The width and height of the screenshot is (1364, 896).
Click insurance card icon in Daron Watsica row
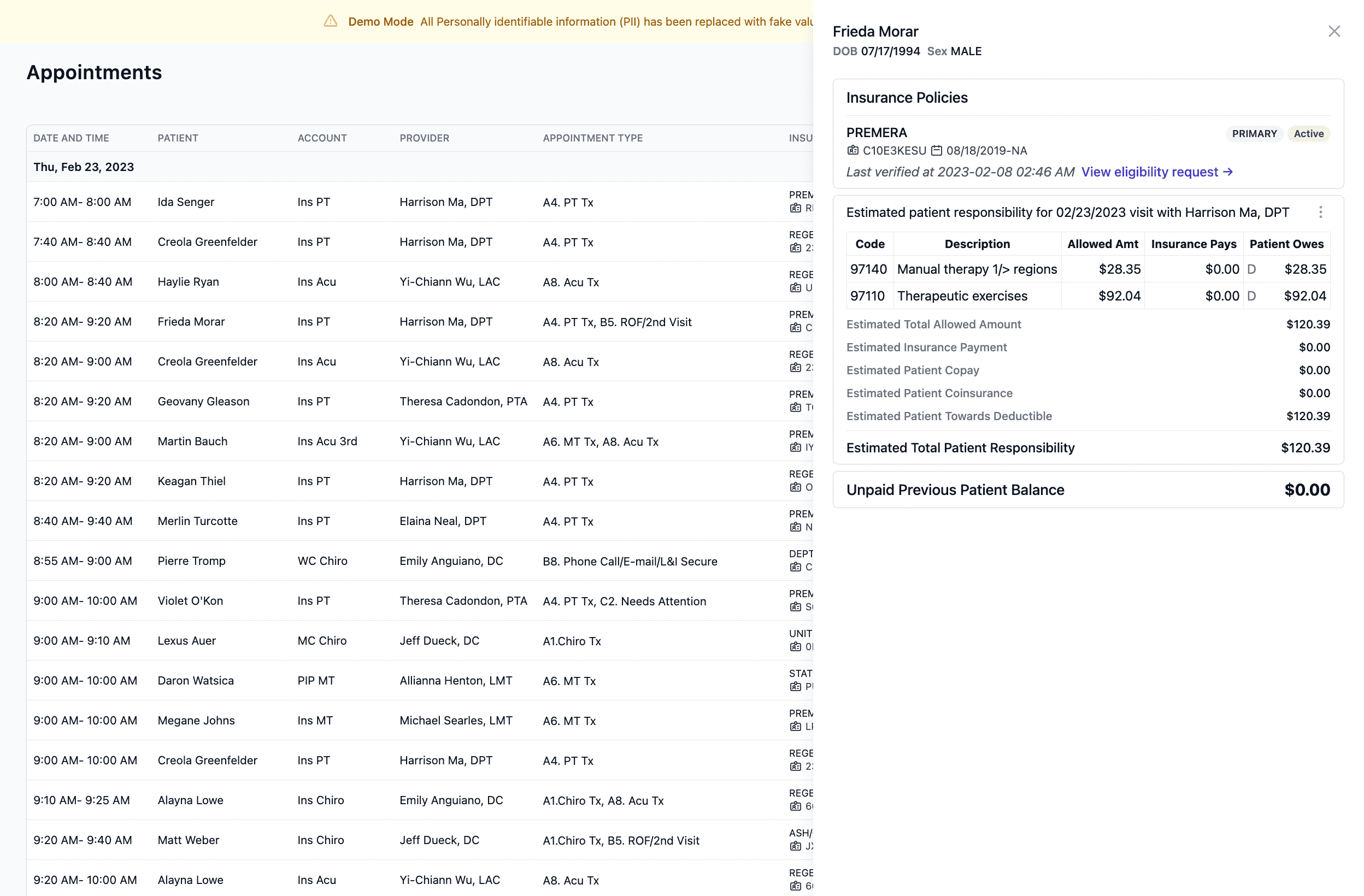(796, 686)
